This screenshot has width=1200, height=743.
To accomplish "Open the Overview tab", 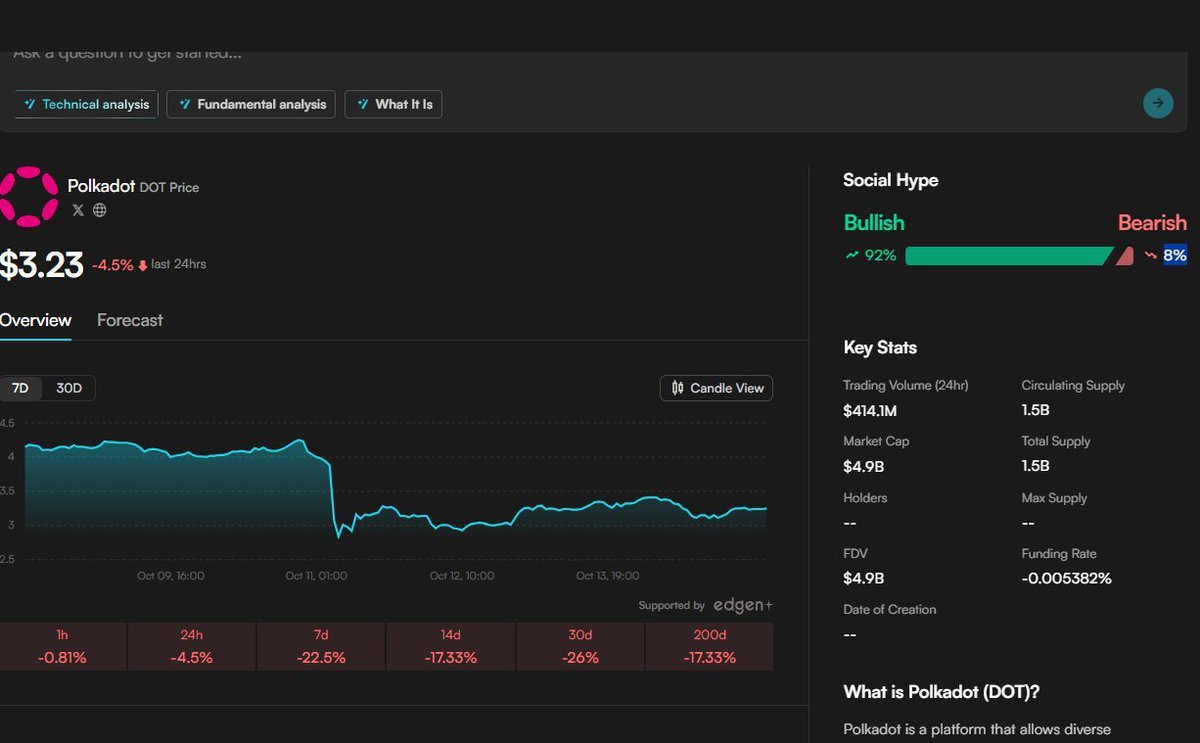I will coord(35,320).
